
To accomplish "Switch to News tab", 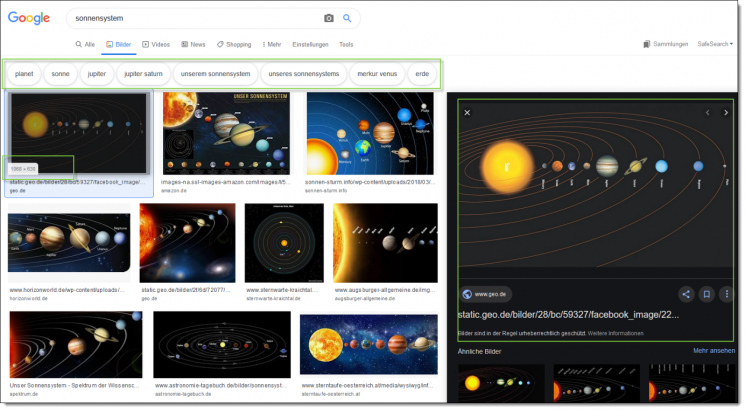I will point(193,44).
